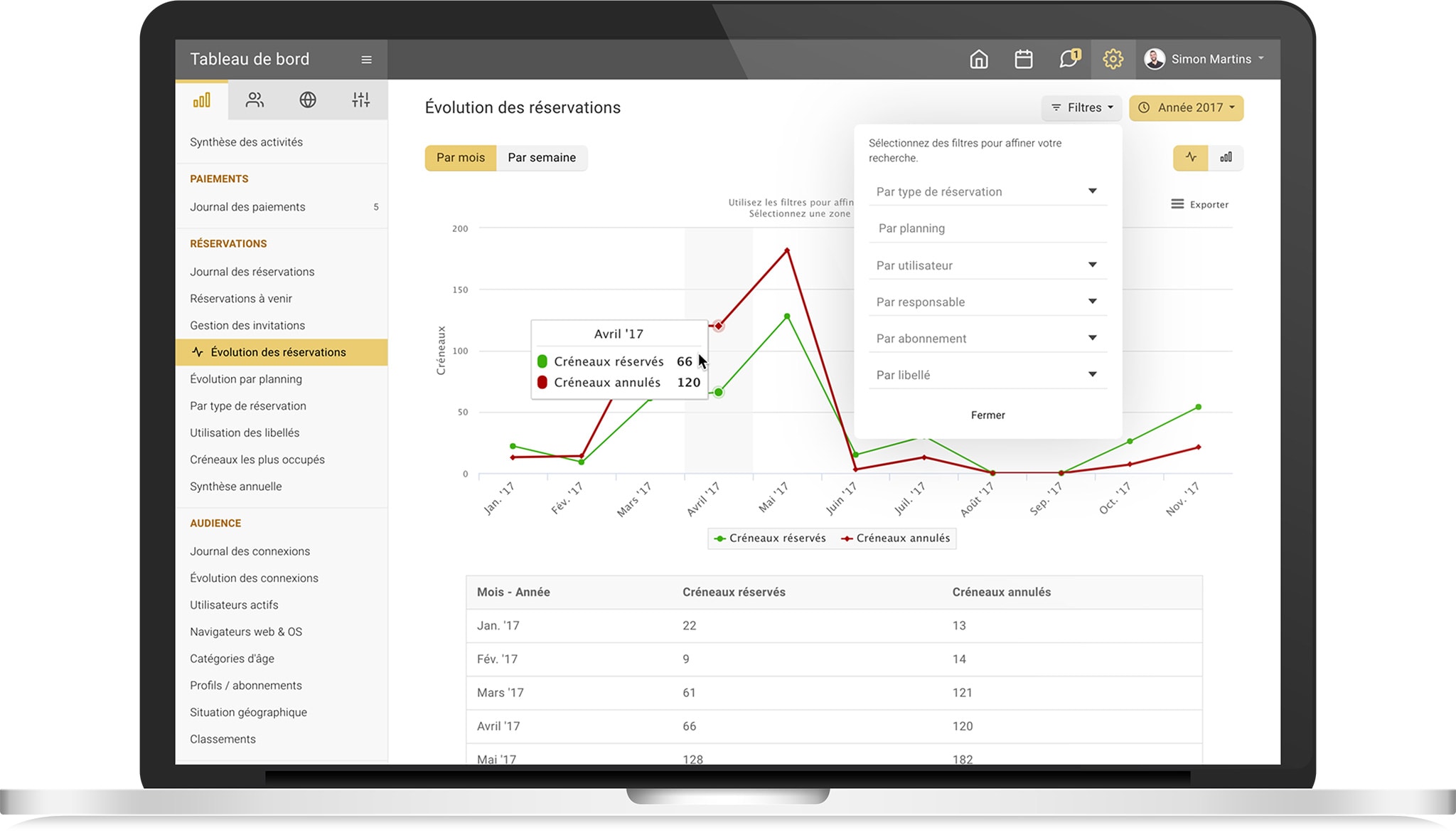Image resolution: width=1456 pixels, height=833 pixels.
Task: Open messages icon with notification badge
Action: 1069,59
